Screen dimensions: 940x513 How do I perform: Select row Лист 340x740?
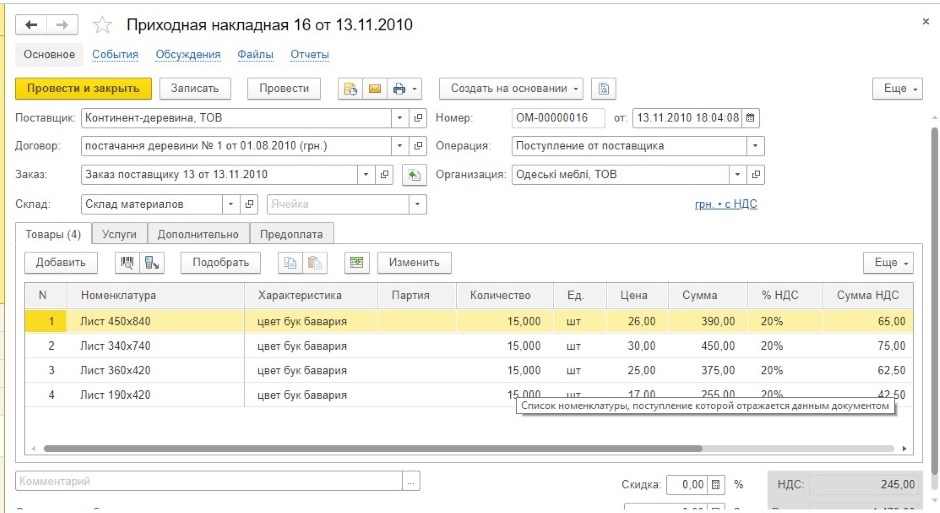(469, 346)
